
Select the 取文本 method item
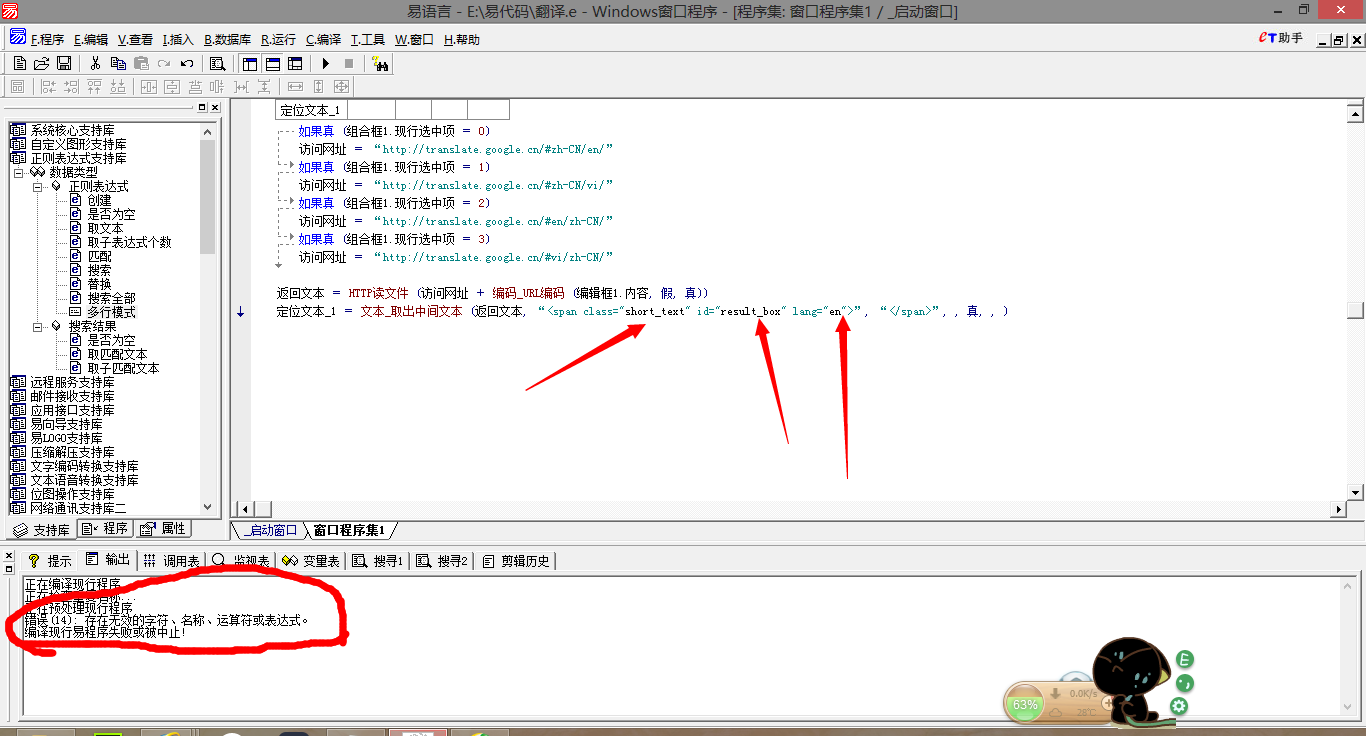(106, 228)
